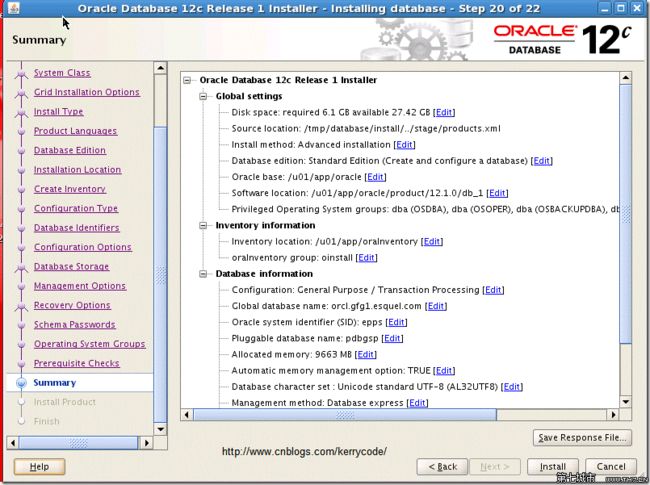The width and height of the screenshot is (650, 485).
Task: Edit the oraInventory group
Action: coord(366,258)
